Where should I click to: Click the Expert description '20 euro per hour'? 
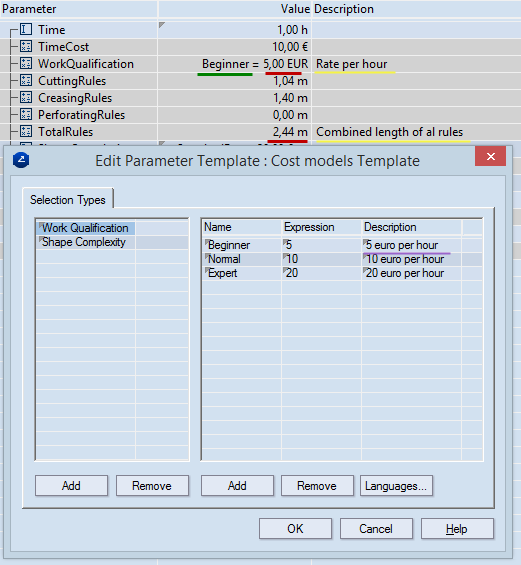point(405,273)
